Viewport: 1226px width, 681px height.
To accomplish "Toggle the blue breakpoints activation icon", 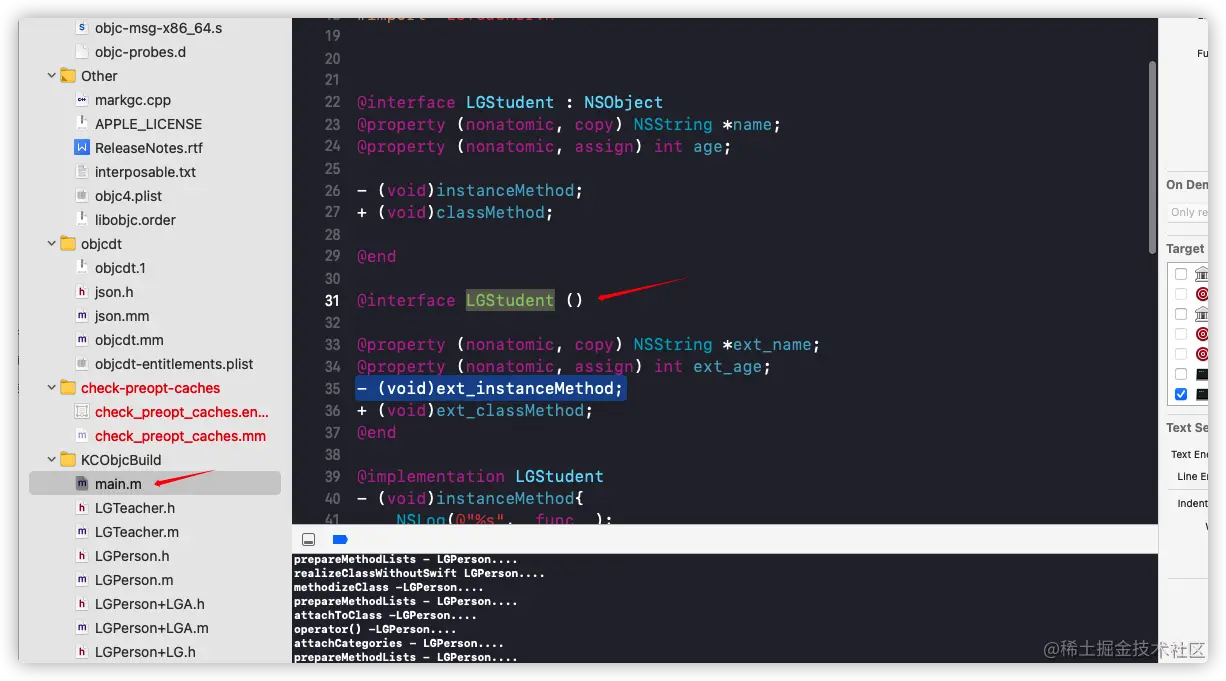I will pyautogui.click(x=340, y=539).
